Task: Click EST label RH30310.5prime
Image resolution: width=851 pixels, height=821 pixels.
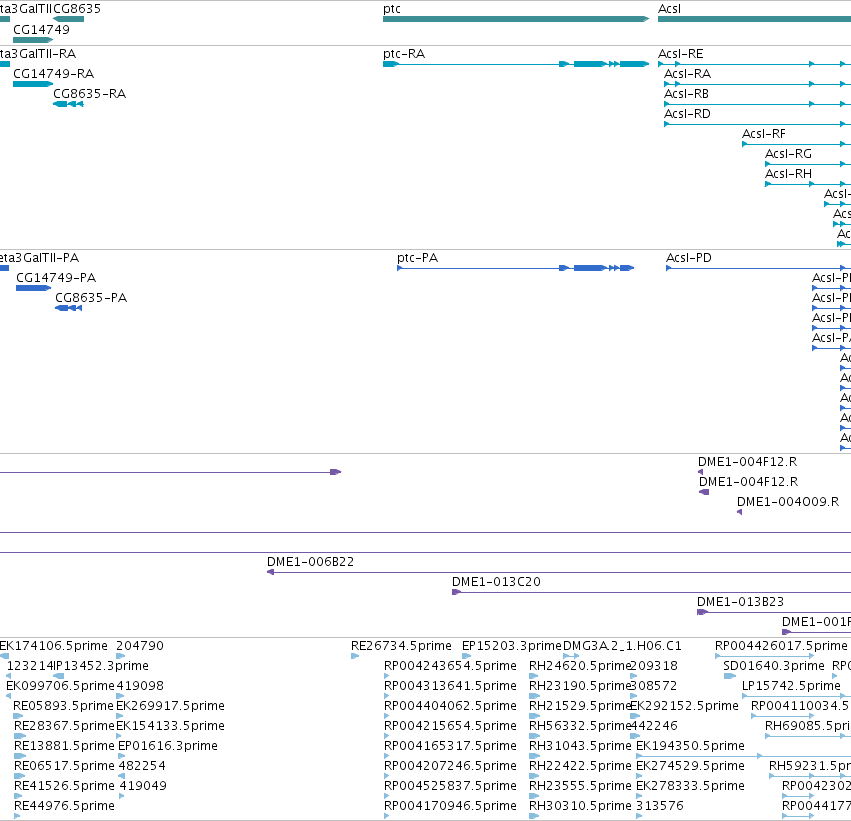Action: (580, 807)
